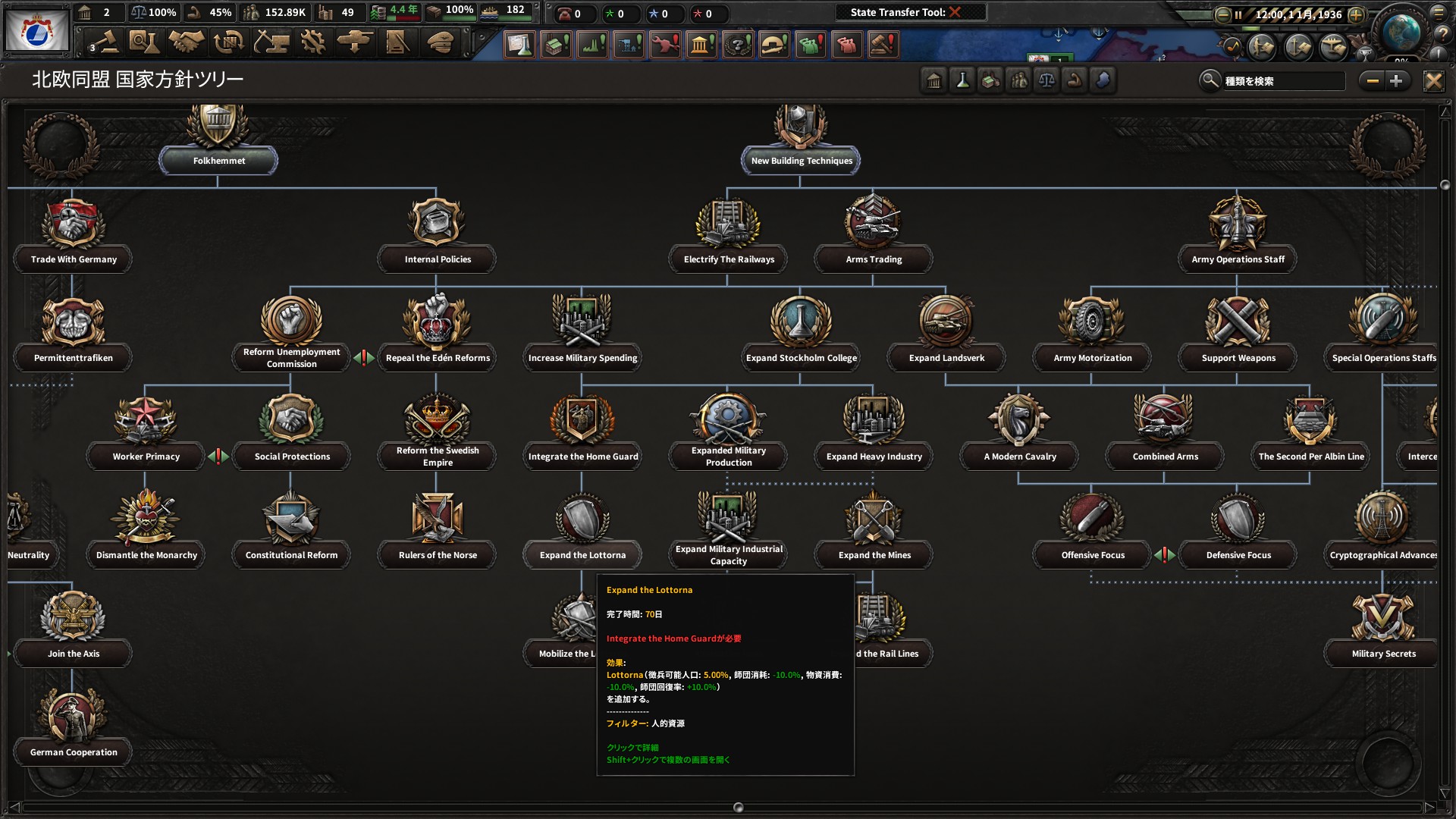Open the army ledger soldier icon
This screenshot has height=819, width=1456.
tap(1262, 47)
